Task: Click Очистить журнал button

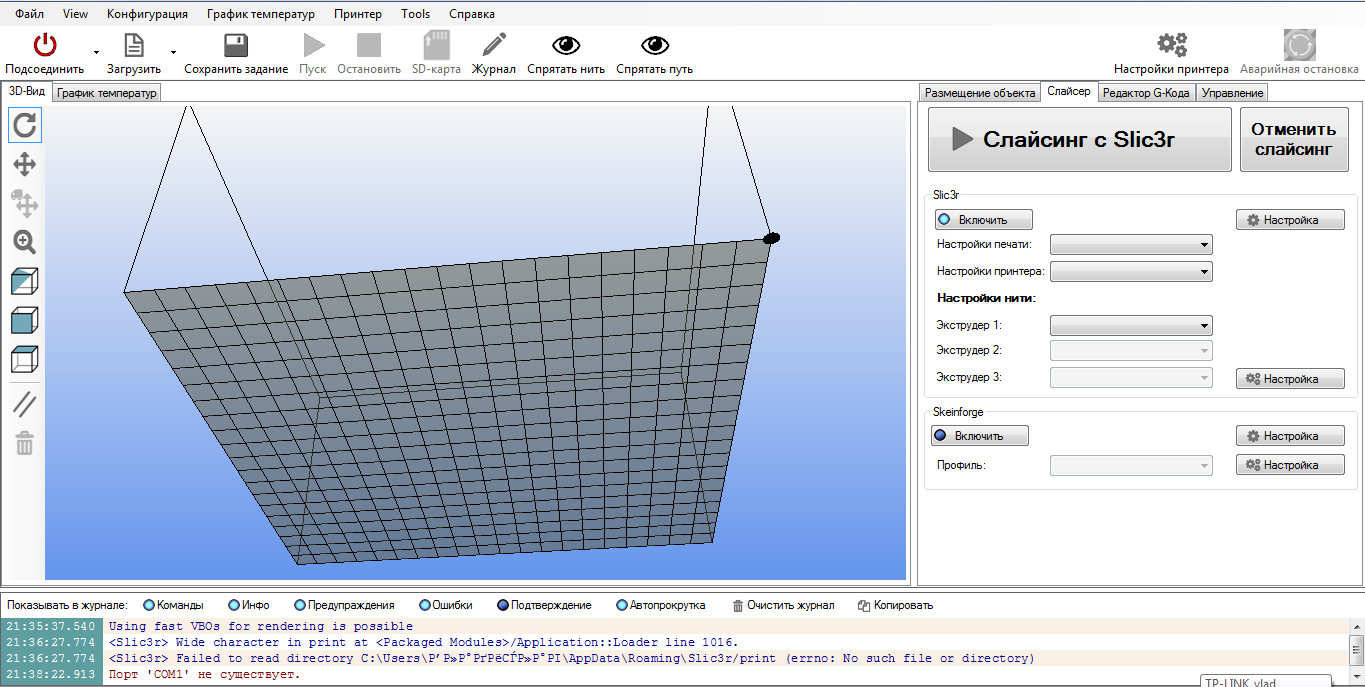Action: pos(783,605)
